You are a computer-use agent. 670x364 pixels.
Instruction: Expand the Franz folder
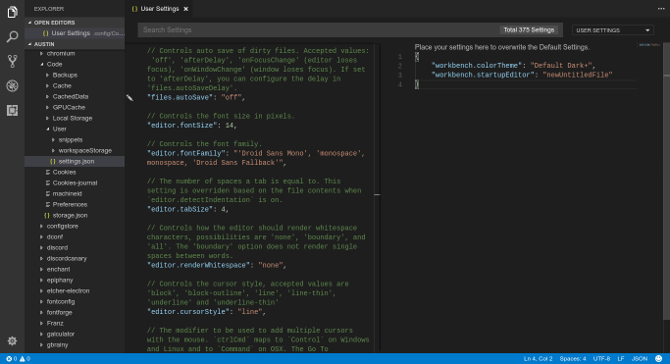(75, 323)
